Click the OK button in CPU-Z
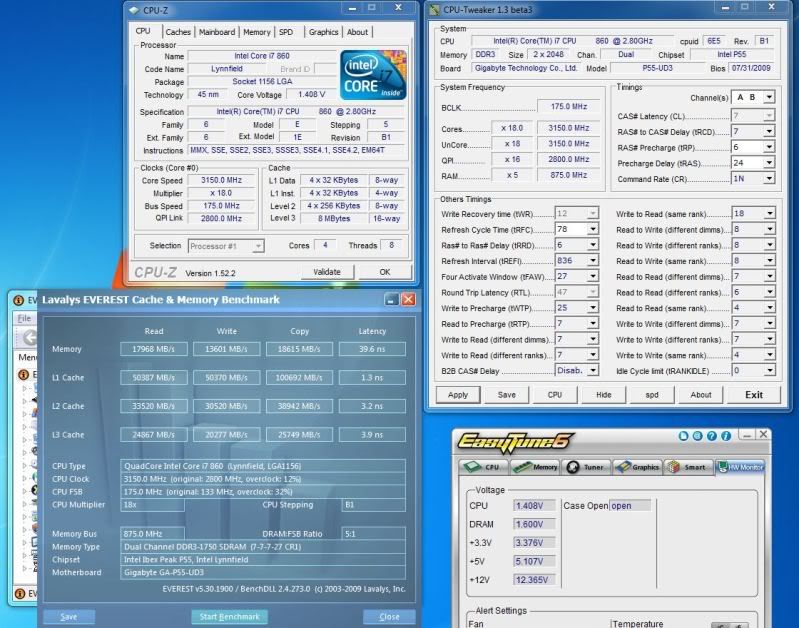 point(385,272)
